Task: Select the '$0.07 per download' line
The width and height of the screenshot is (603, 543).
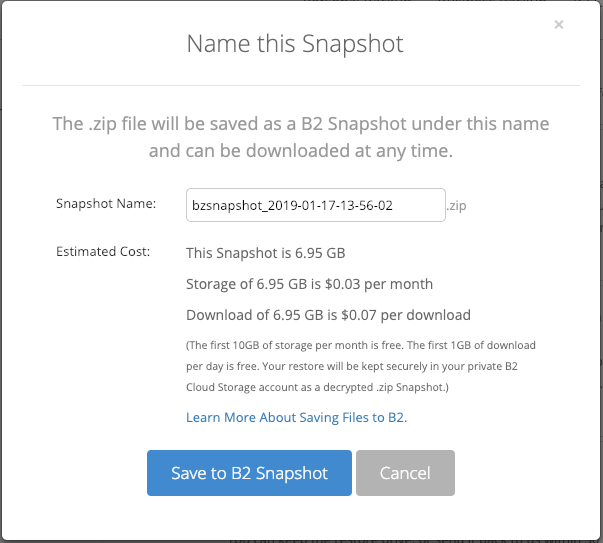Action: [x=328, y=315]
